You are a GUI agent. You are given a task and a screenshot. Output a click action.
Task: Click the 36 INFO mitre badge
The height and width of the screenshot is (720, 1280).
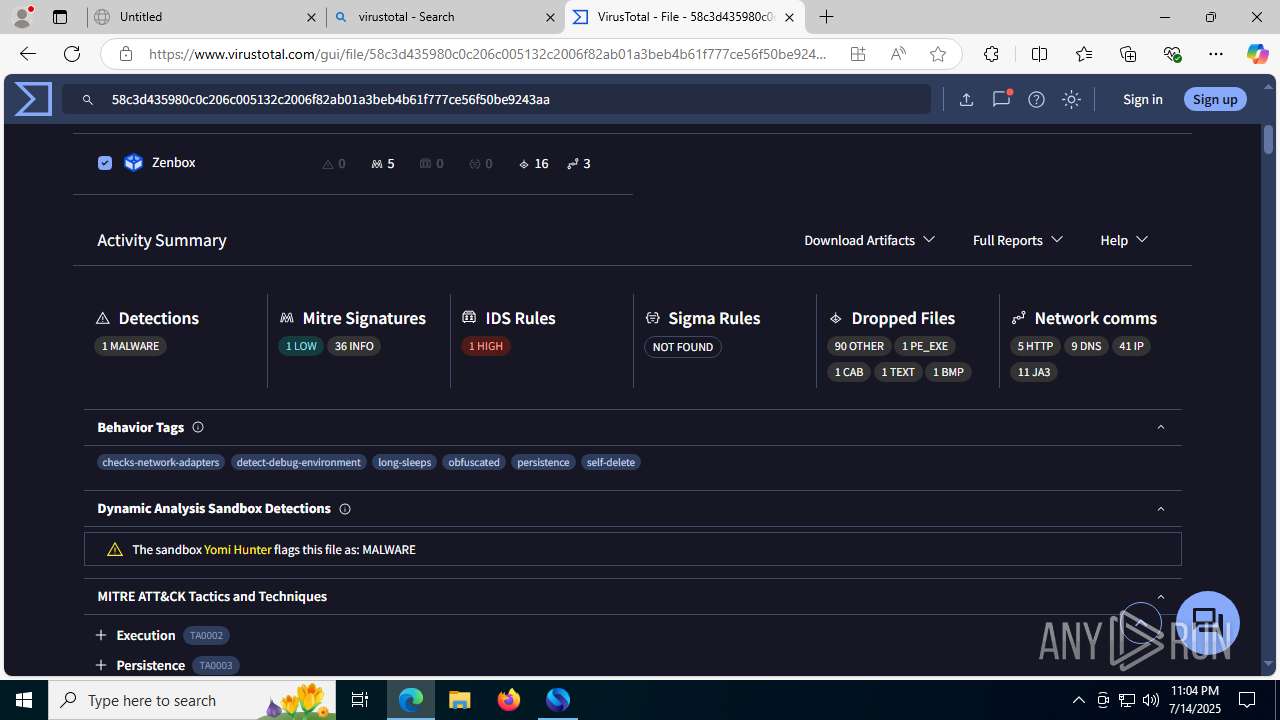point(354,346)
